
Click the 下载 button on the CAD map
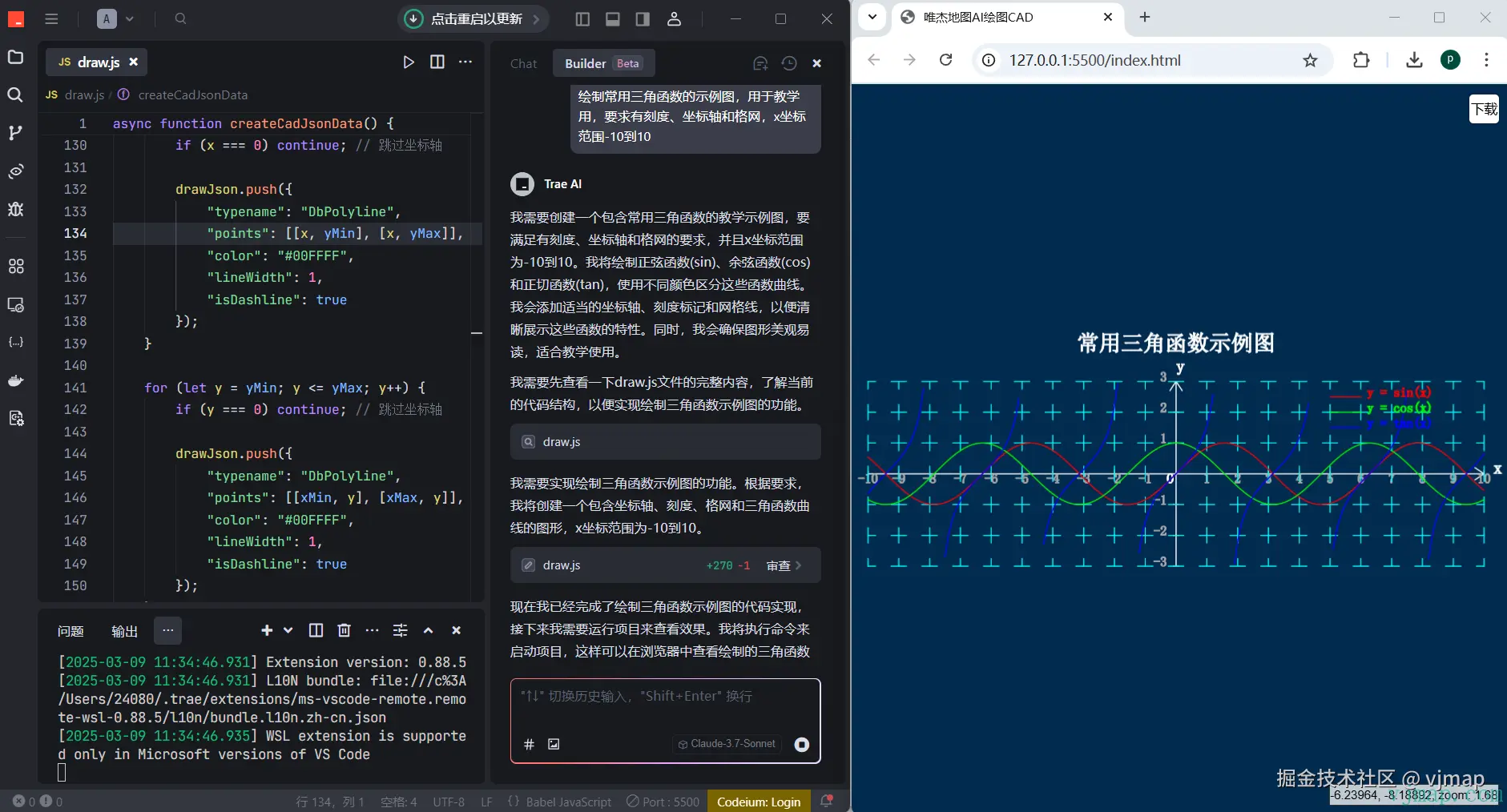tap(1484, 109)
